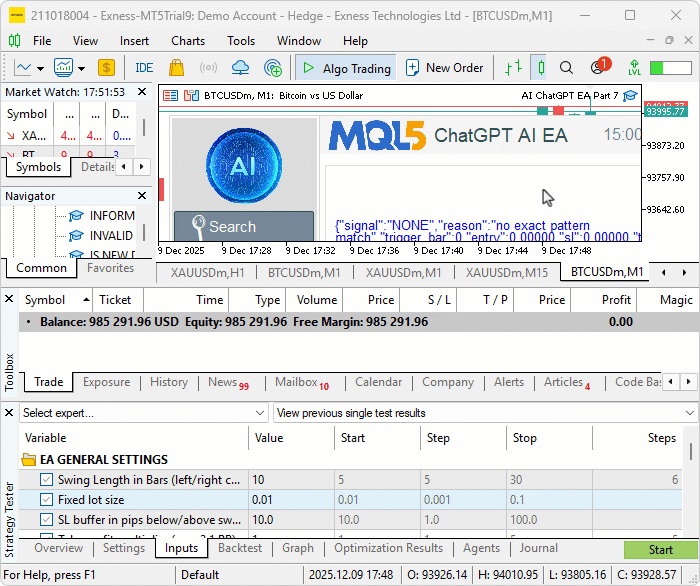Click the INFORM expert advisor in Navigator
Screen dimensions: 700x586
point(112,216)
